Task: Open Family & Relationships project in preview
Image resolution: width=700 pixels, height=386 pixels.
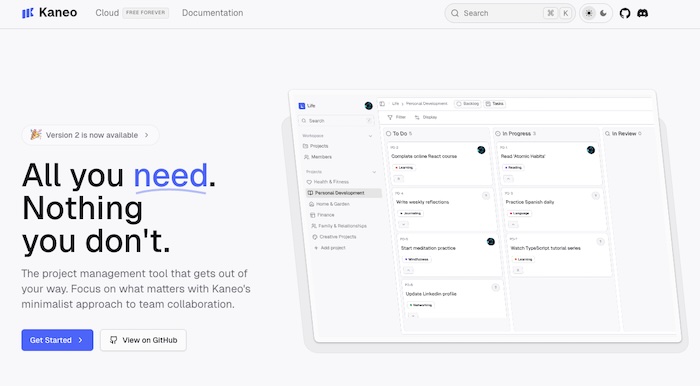Action: click(339, 226)
